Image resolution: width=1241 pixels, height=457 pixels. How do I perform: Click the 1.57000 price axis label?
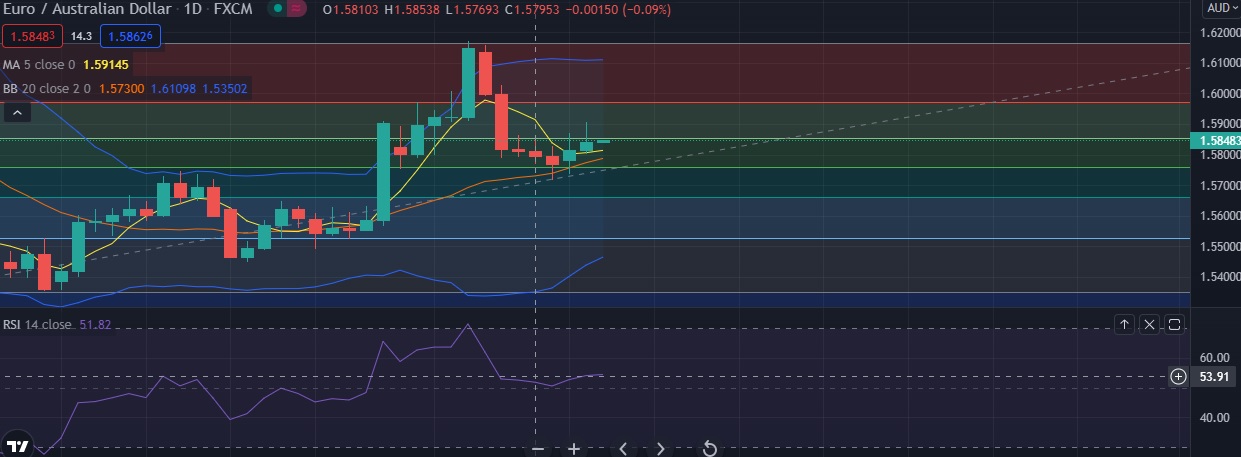pyautogui.click(x=1218, y=186)
